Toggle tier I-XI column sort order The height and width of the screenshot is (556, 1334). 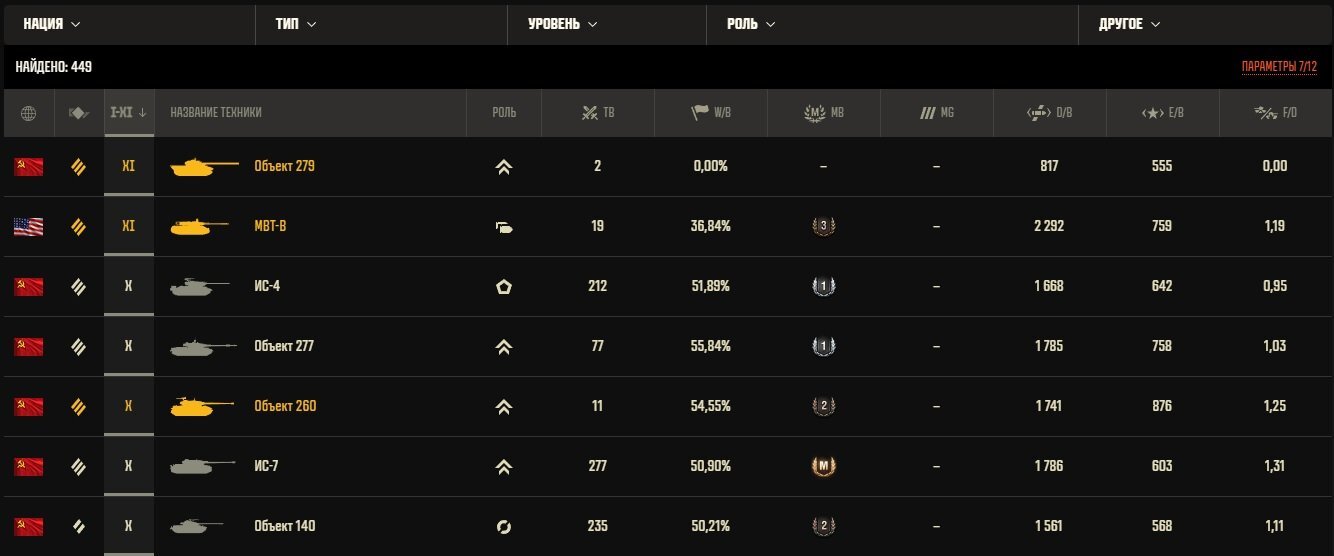(128, 113)
